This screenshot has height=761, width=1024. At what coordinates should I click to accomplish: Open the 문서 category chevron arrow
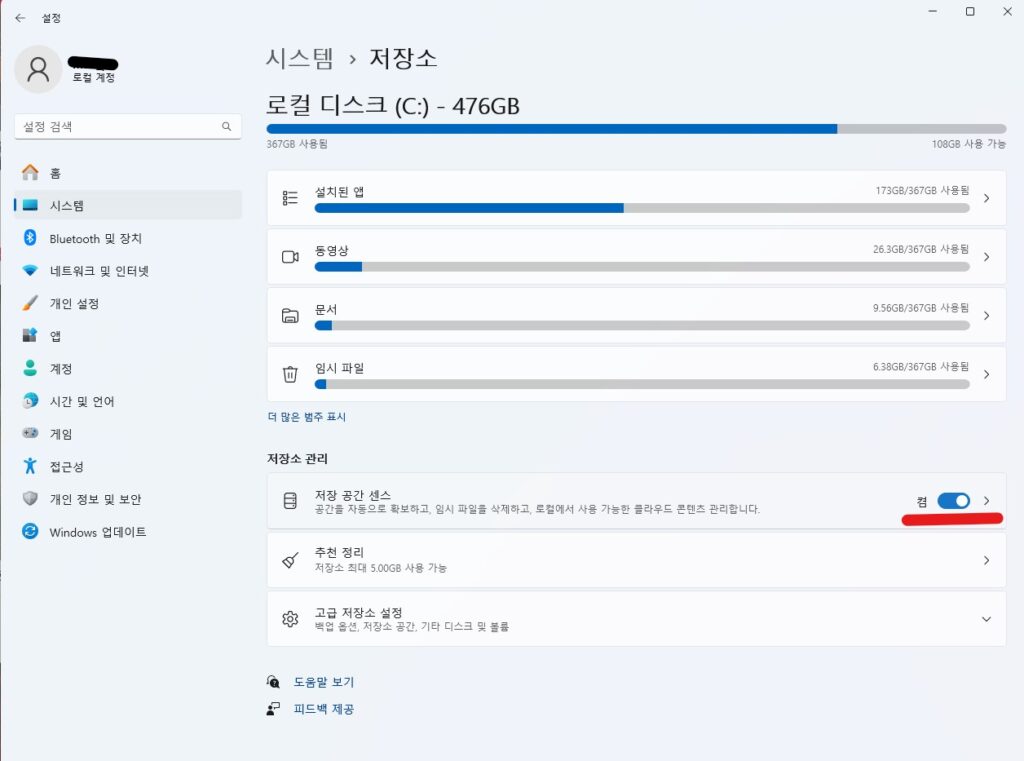click(x=986, y=316)
